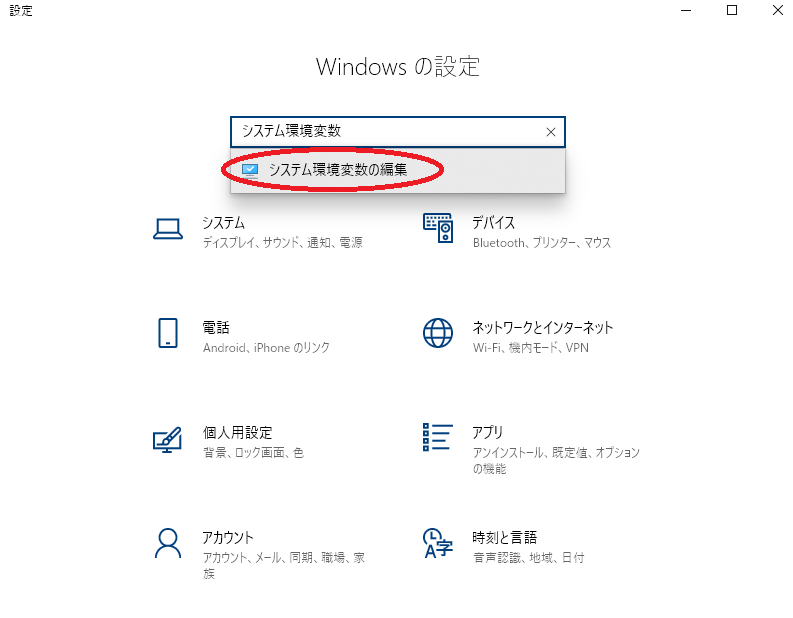Screen dimensions: 793x618
Task: Open ネットワークとインターネット category label
Action: [543, 327]
